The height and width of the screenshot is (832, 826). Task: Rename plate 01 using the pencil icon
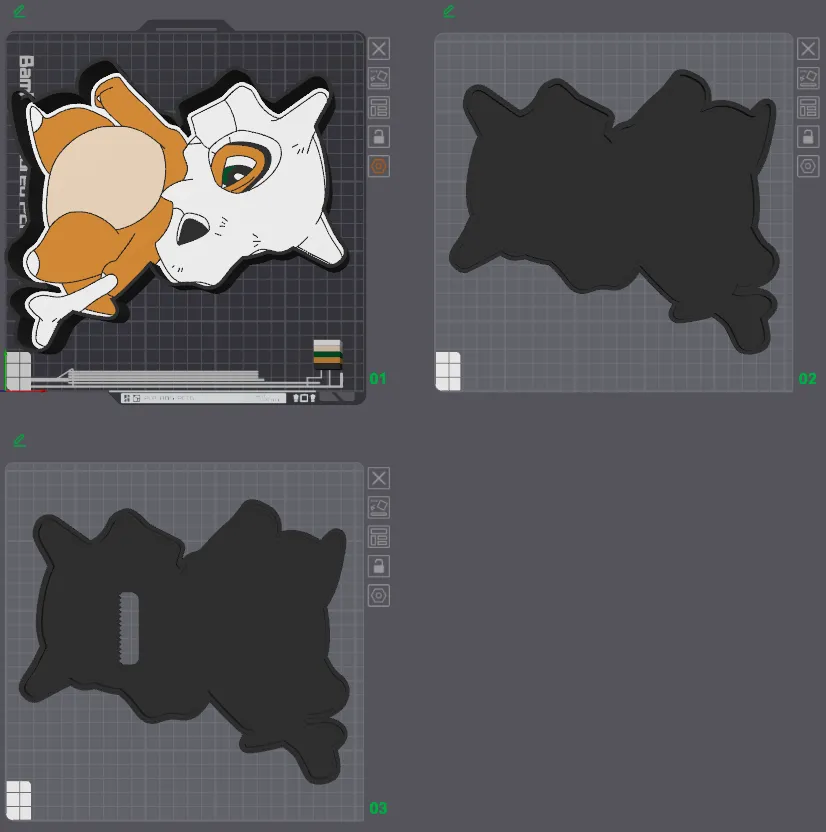20,12
